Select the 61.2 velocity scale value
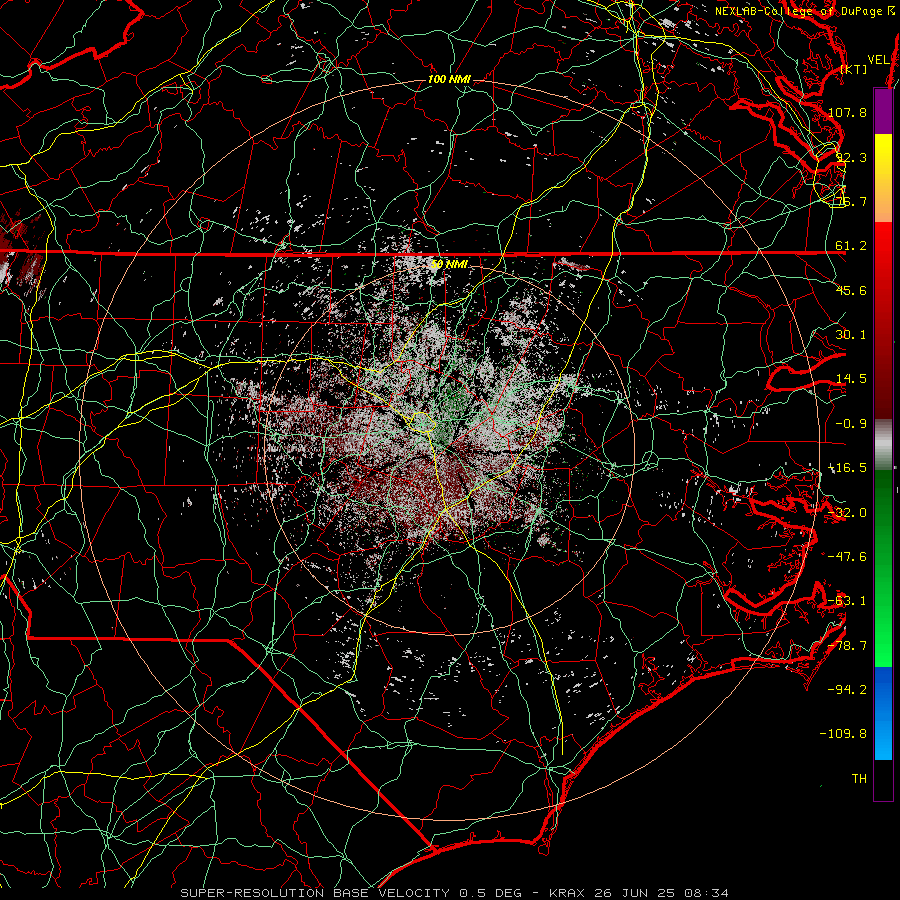The width and height of the screenshot is (900, 900). pos(851,246)
